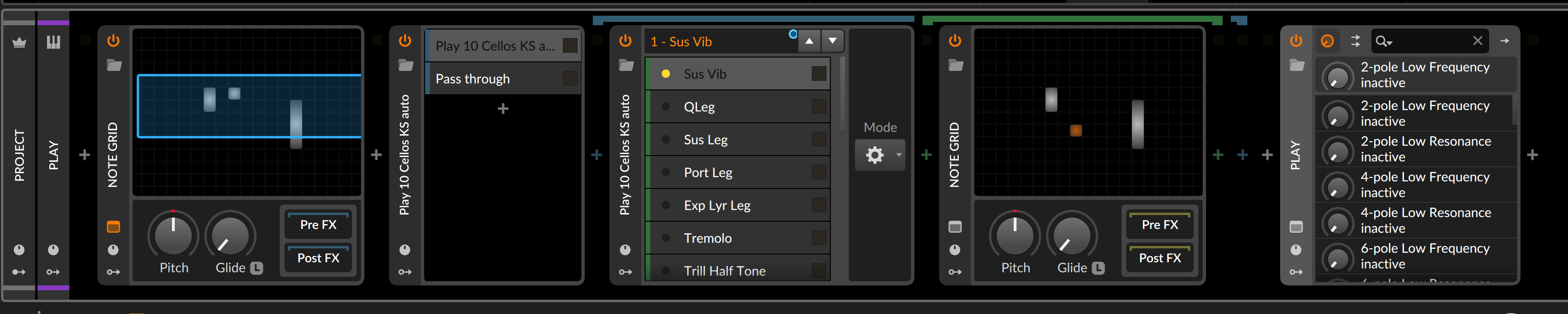Screen dimensions: 1568x314
Task: Click the right arrow icon after the search box
Action: (x=1504, y=41)
